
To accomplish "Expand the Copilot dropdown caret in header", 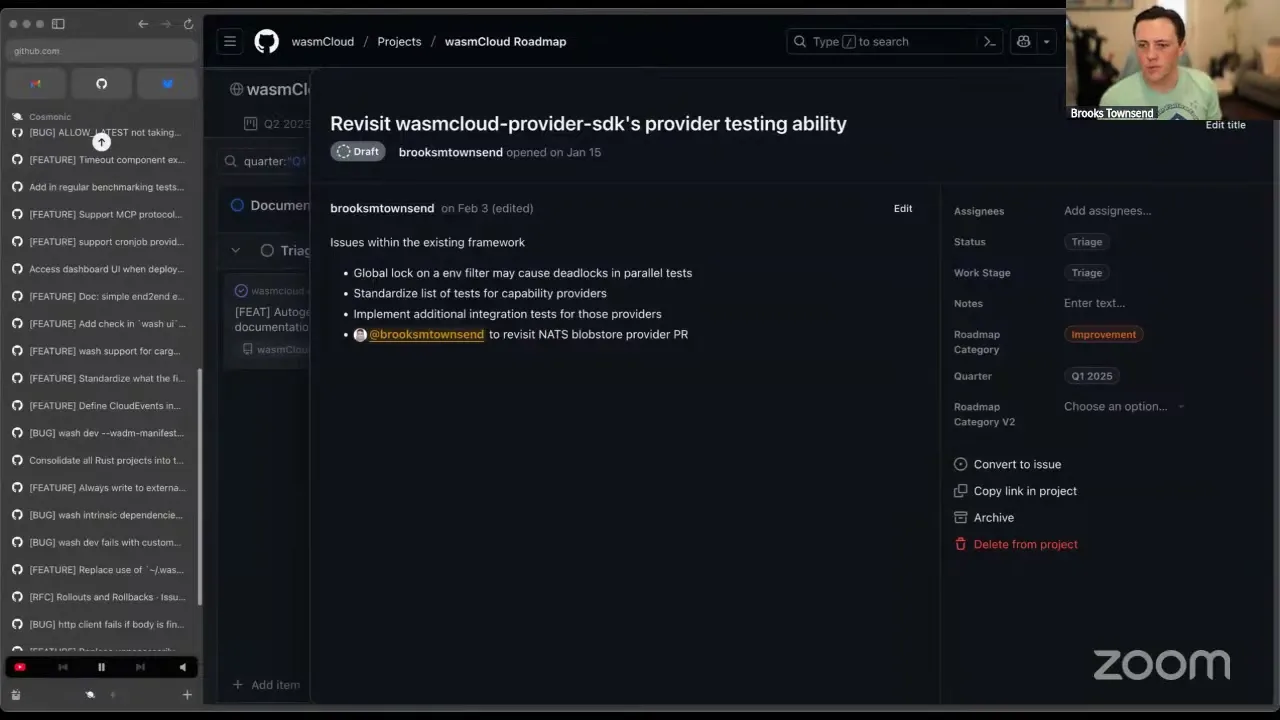I will tap(1046, 42).
